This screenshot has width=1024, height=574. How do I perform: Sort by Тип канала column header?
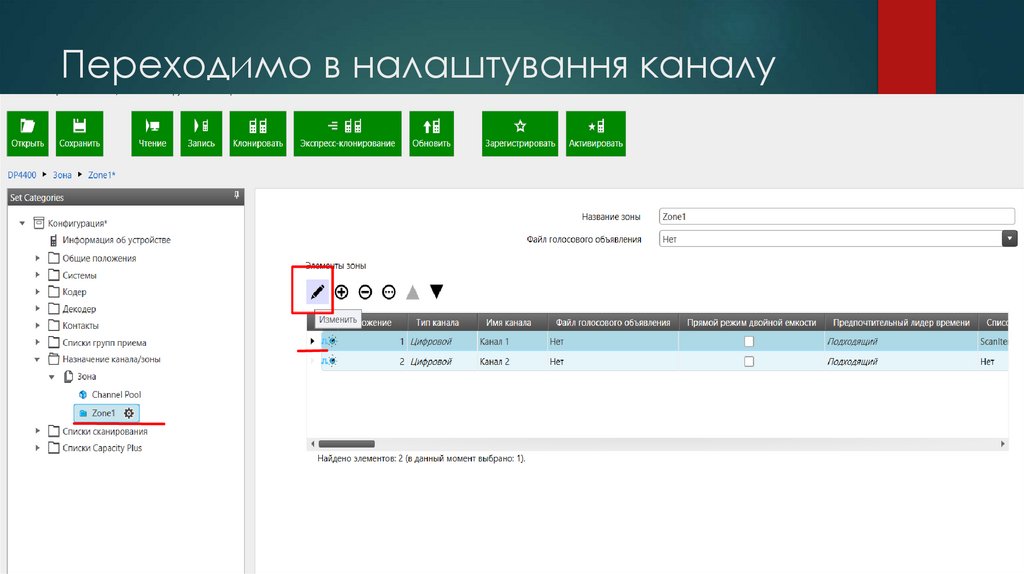pos(437,323)
